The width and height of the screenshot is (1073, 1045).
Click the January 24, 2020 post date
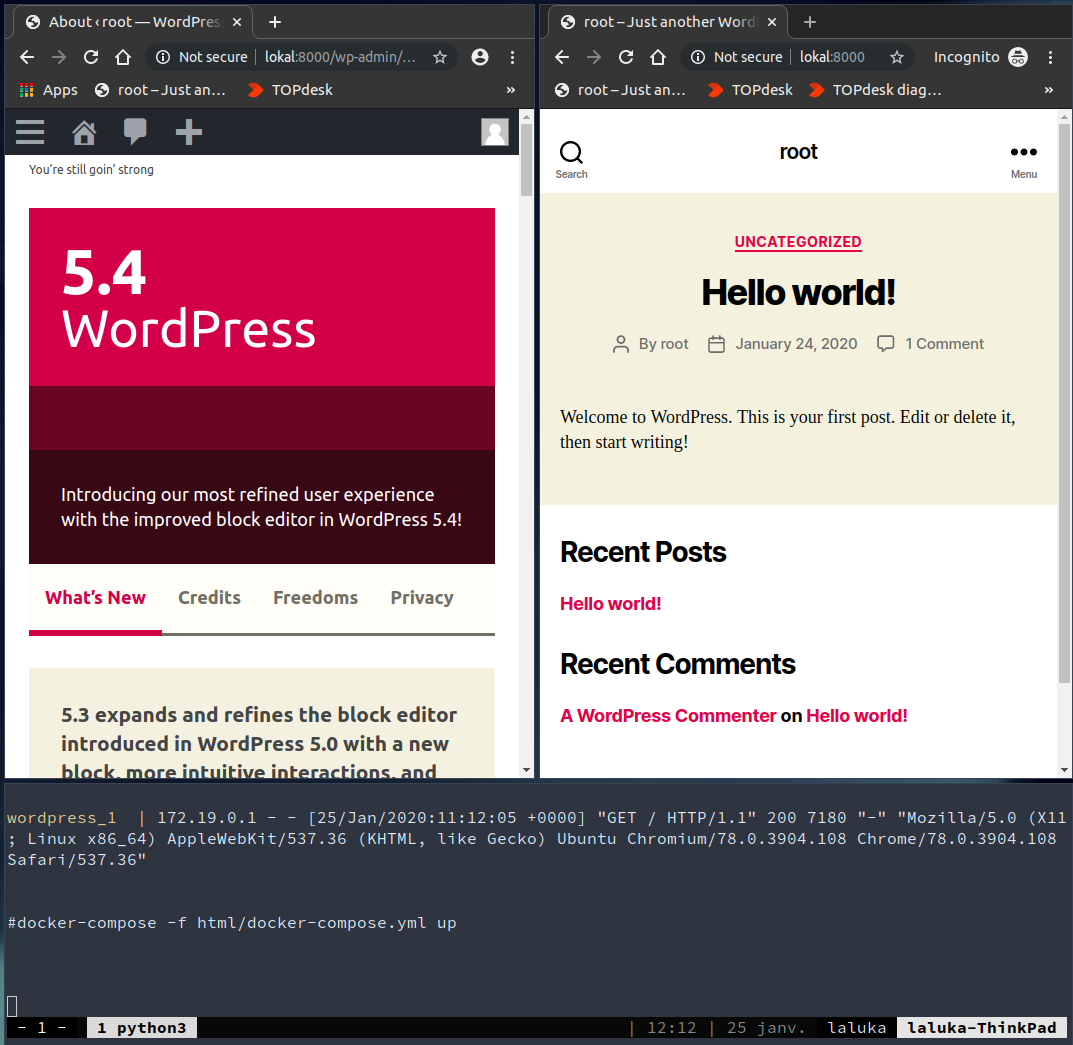[x=797, y=344]
